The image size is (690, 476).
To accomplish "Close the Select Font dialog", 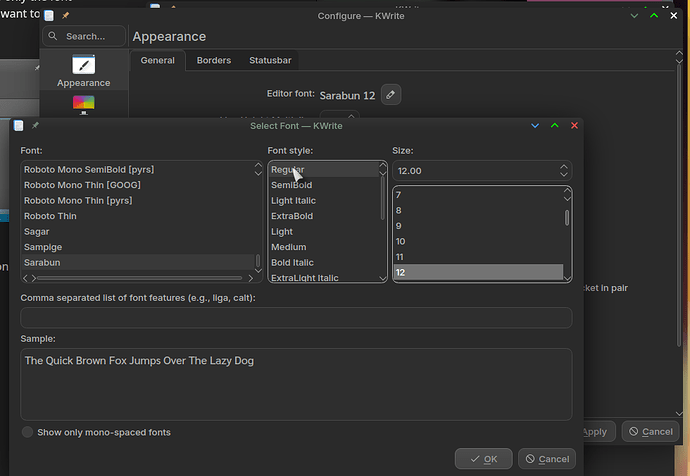I will click(574, 125).
